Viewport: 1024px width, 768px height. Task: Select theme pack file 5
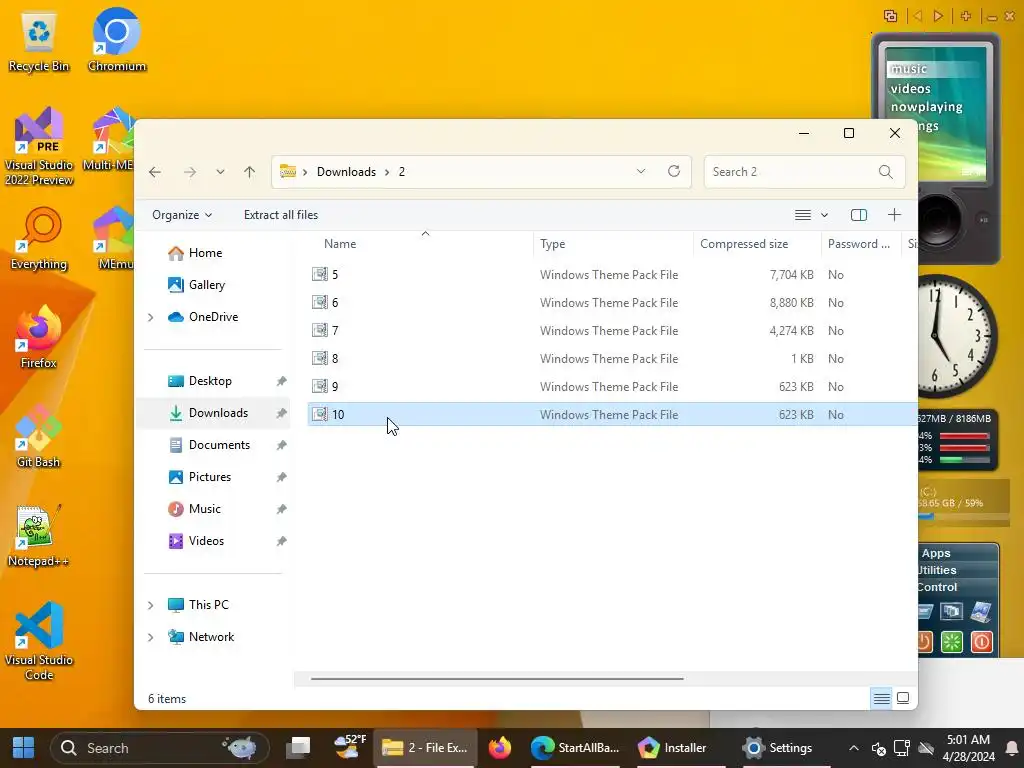point(613,275)
